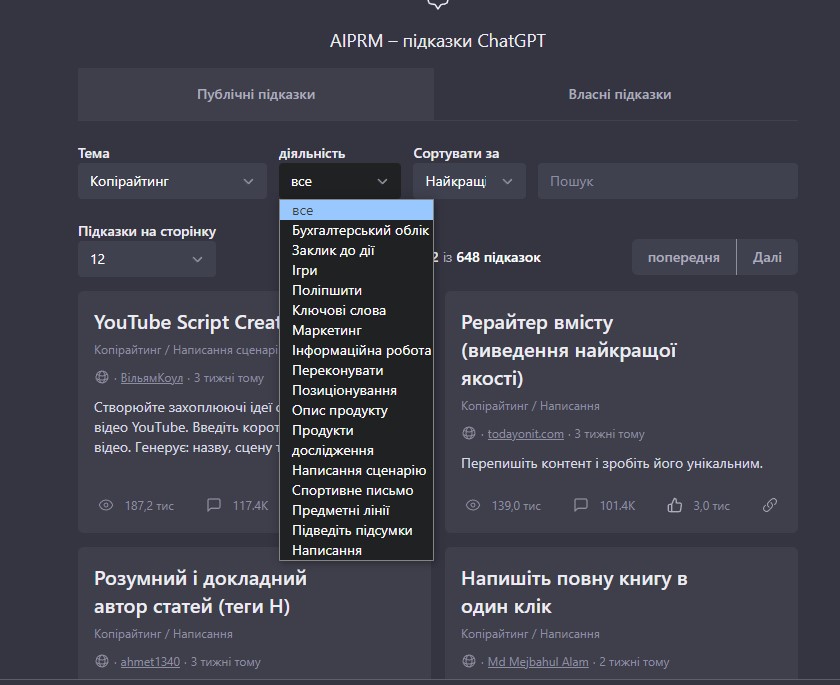This screenshot has height=685, width=840.
Task: Click thumbs-up like icon next to 3,0 тис
Action: (x=674, y=505)
